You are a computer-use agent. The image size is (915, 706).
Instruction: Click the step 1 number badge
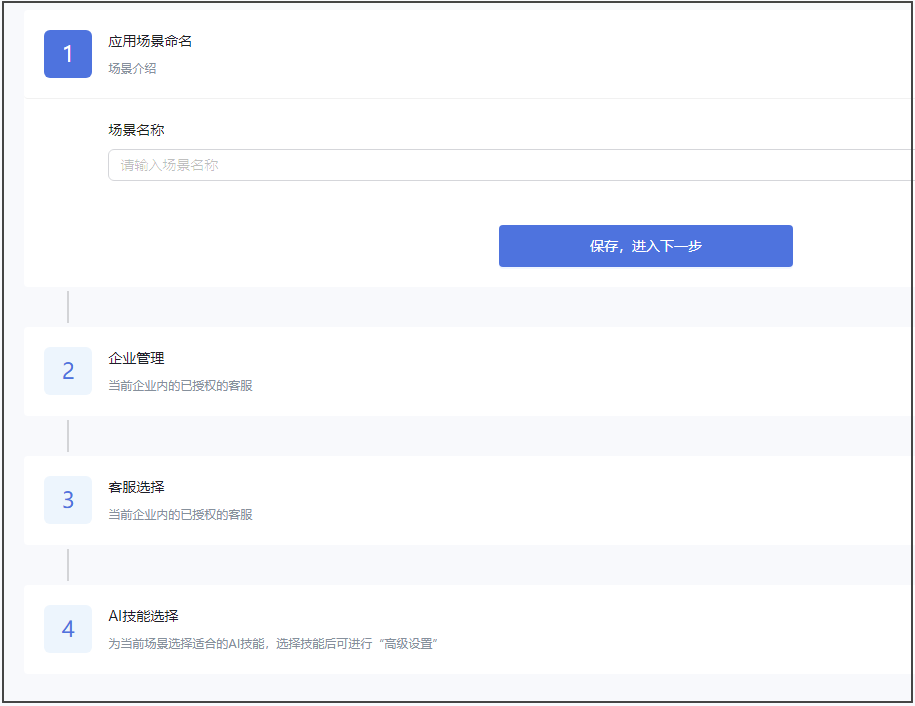[x=68, y=54]
